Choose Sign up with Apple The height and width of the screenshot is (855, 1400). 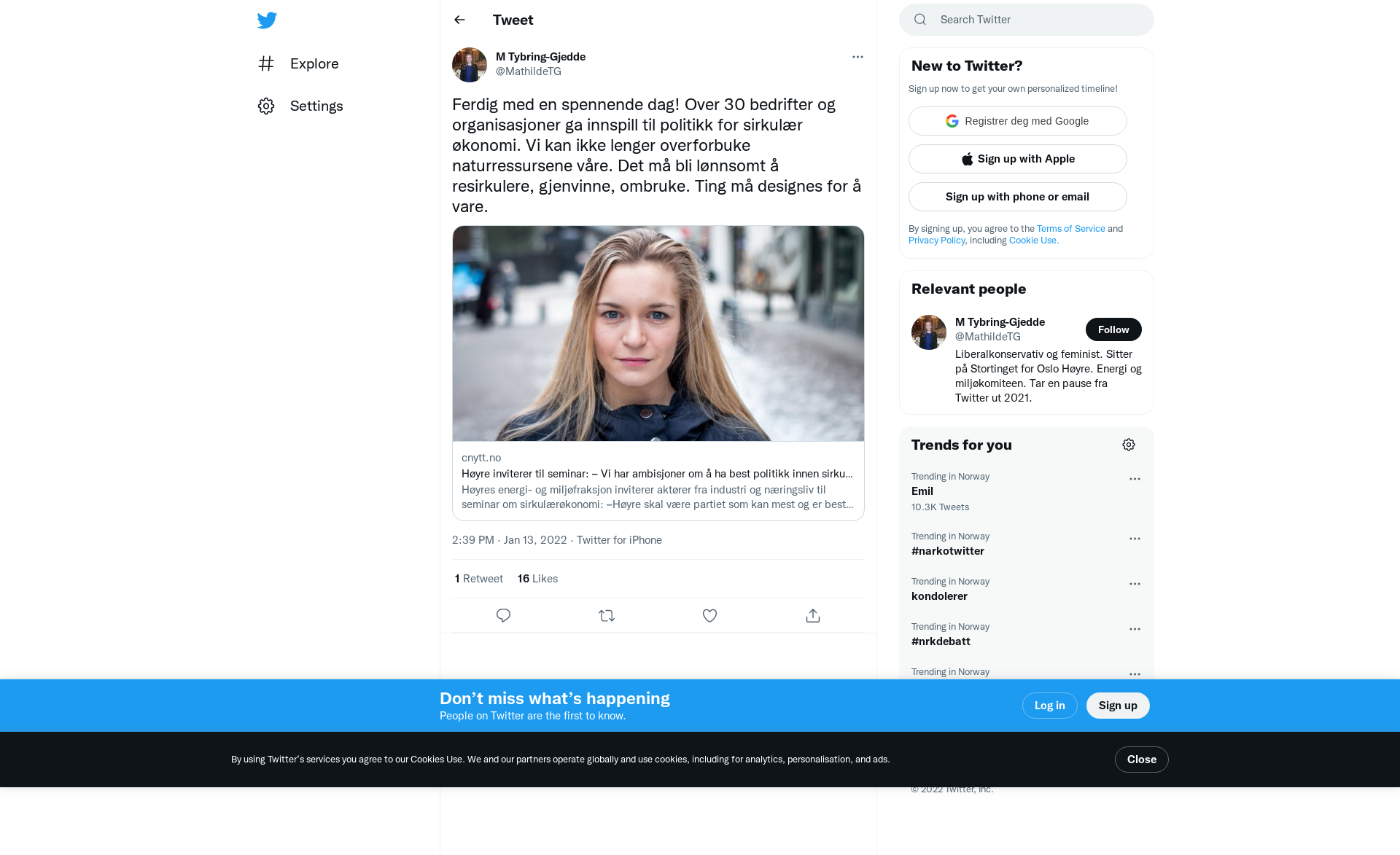tap(1018, 159)
